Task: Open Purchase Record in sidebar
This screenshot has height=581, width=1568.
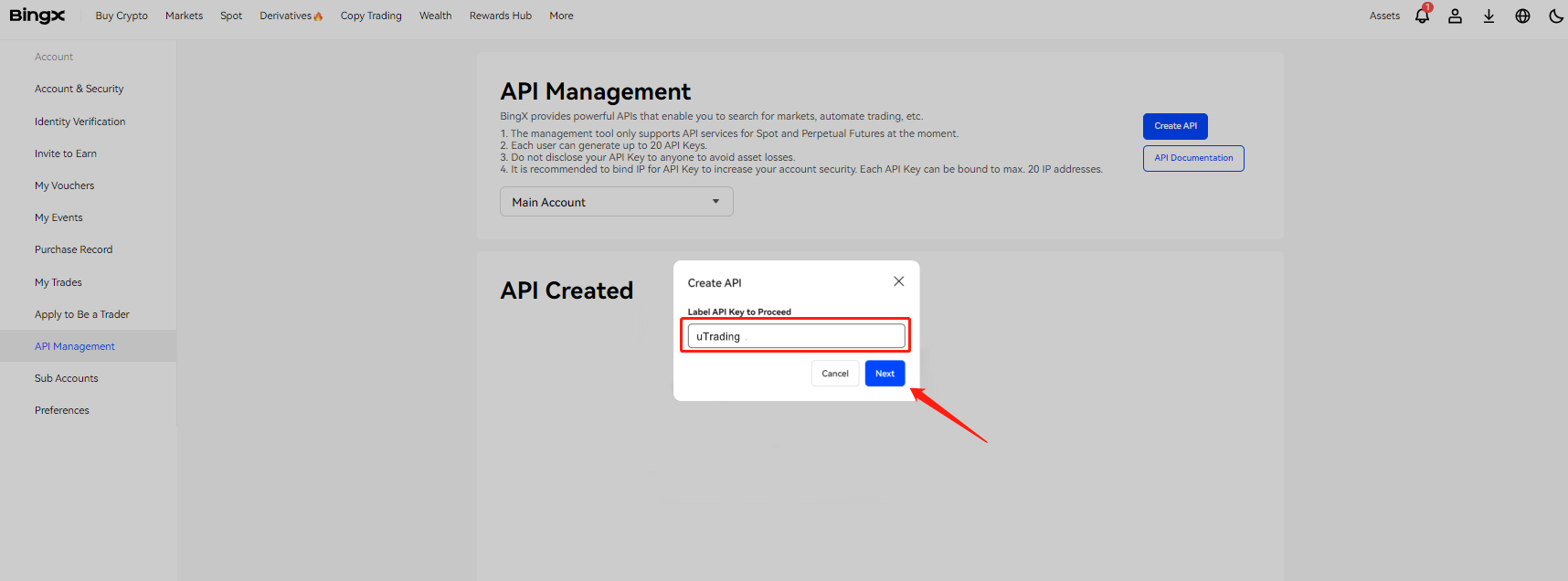Action: [73, 249]
